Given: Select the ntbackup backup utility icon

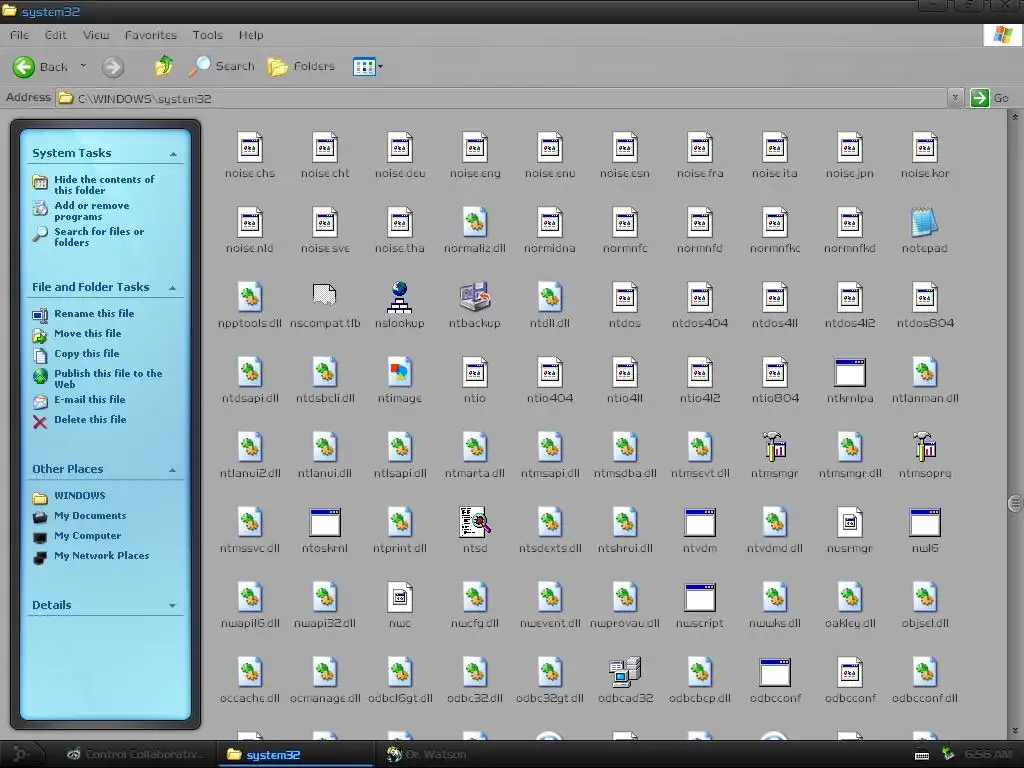Looking at the screenshot, I should click(475, 298).
